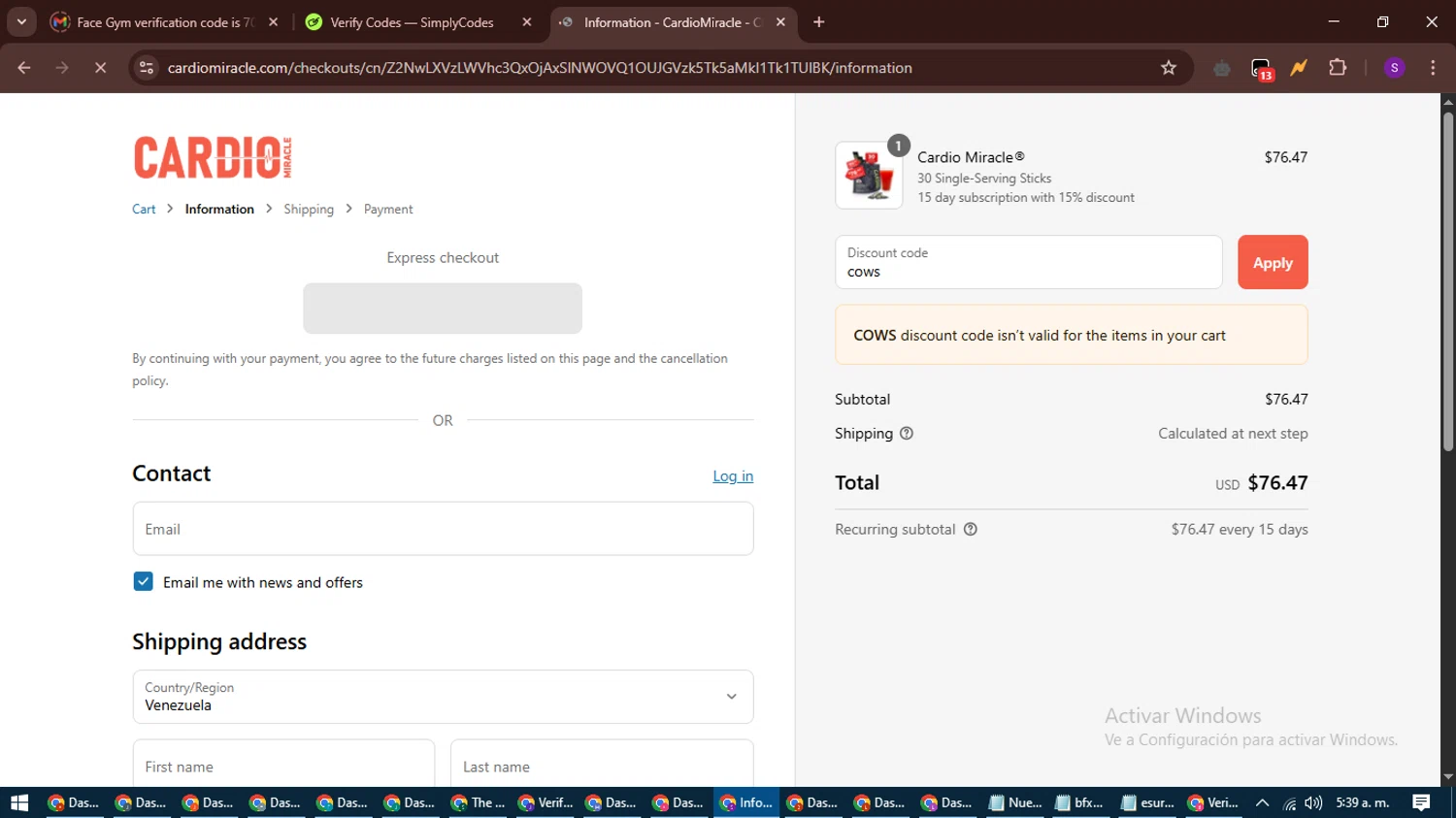Open the robot extension icon
Viewport: 1456px width, 818px height.
[1222, 68]
